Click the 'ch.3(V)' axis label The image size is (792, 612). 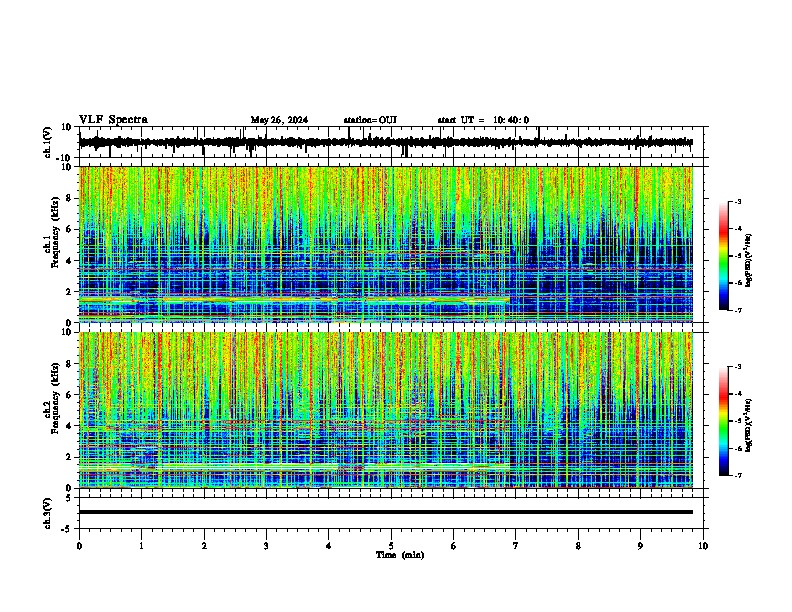pos(48,514)
